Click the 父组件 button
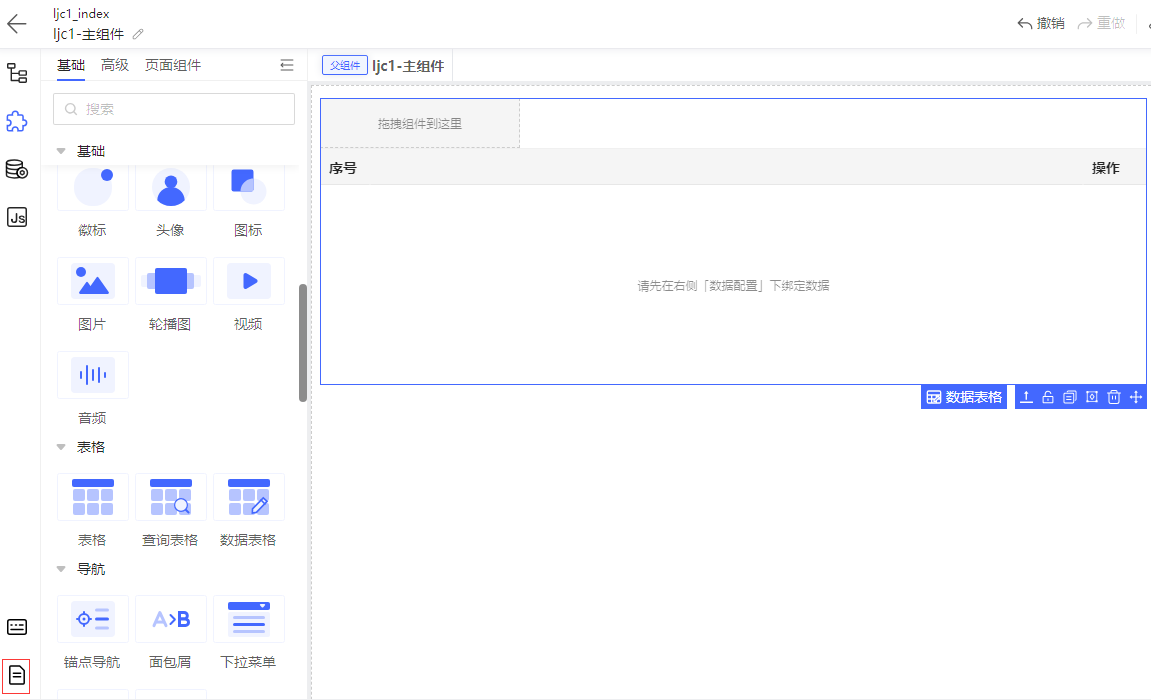The width and height of the screenshot is (1151, 700). [344, 65]
